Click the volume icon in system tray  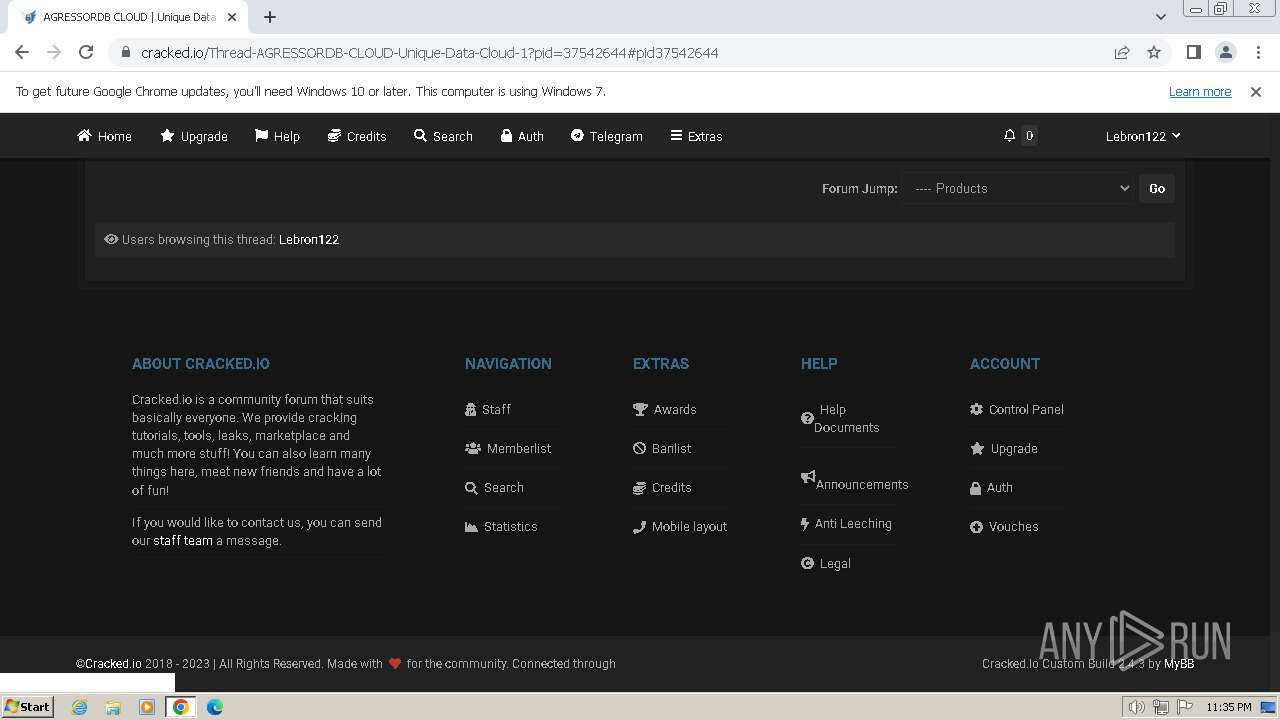click(x=1136, y=707)
